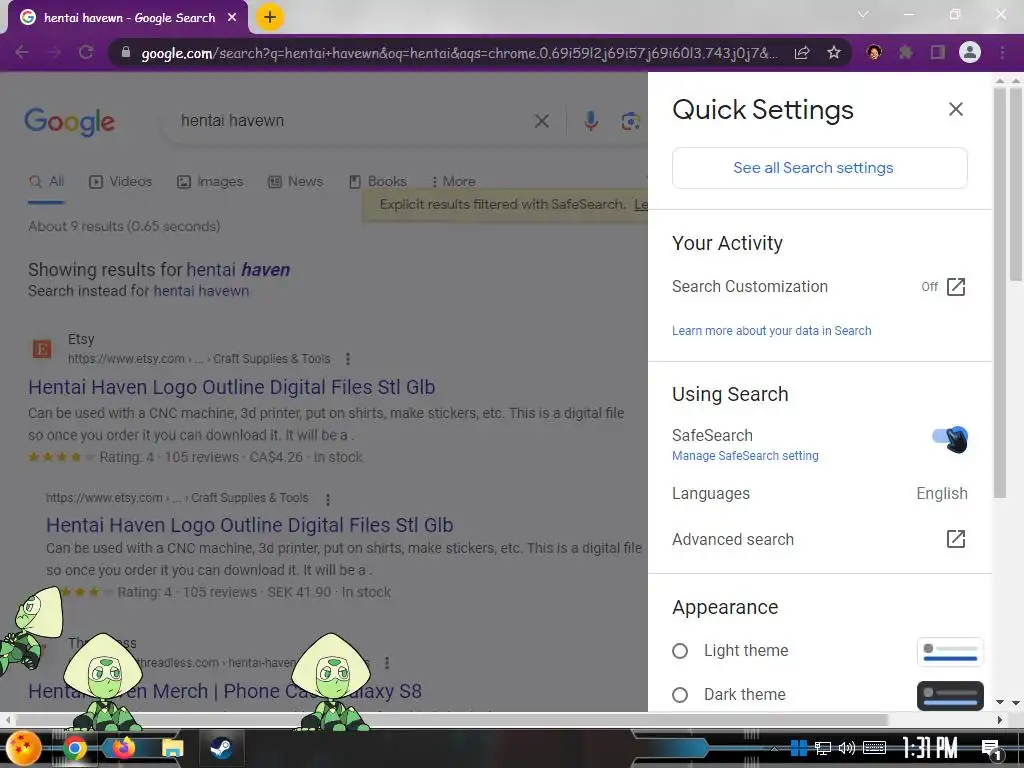Open the Extensions puzzle icon
This screenshot has width=1024, height=768.
tap(905, 52)
